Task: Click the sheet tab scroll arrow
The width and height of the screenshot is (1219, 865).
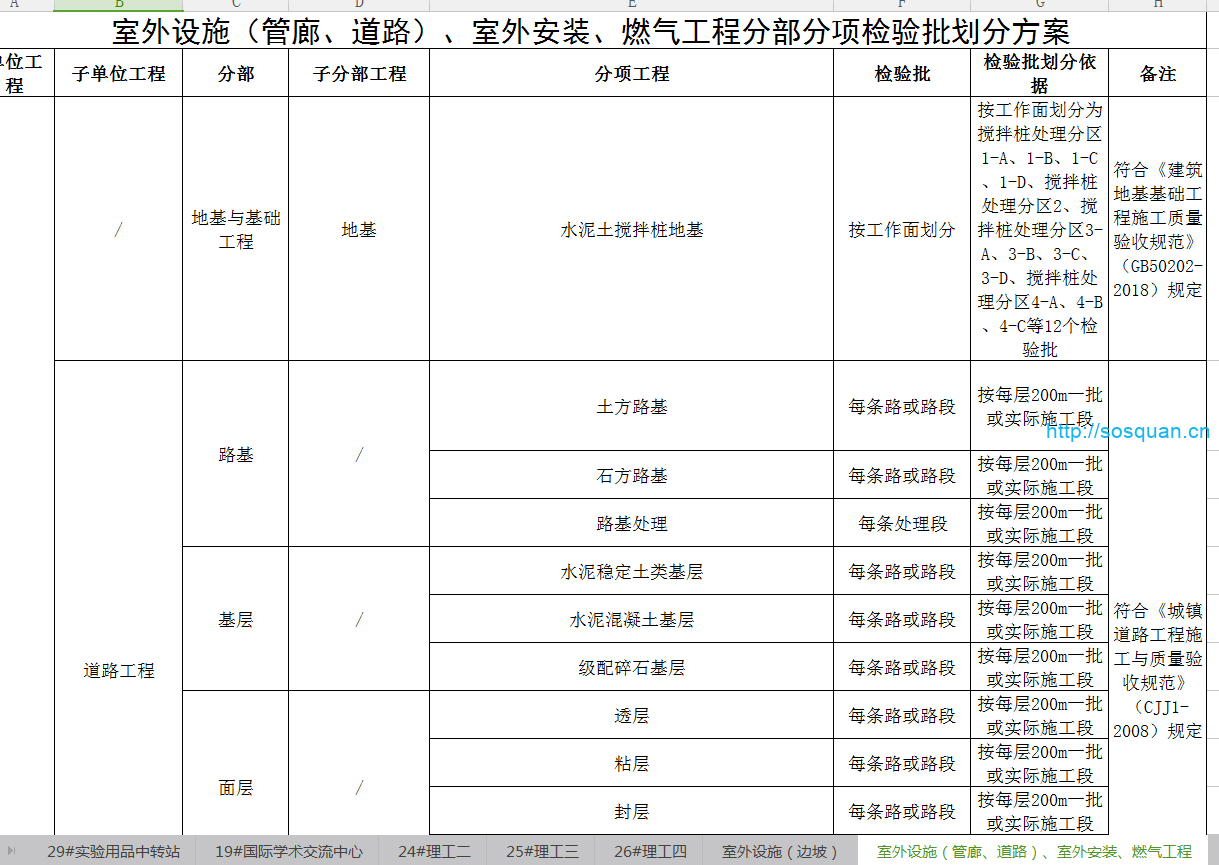Action: click(12, 852)
